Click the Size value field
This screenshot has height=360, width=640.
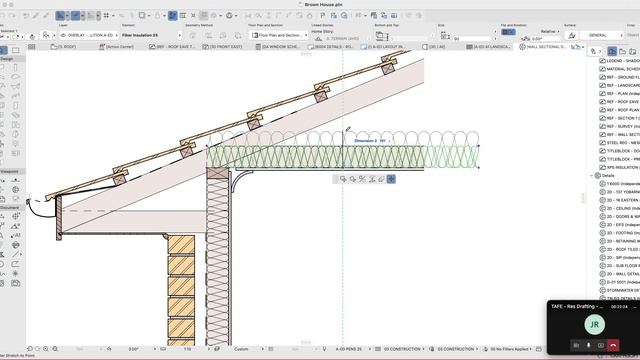[x=472, y=39]
